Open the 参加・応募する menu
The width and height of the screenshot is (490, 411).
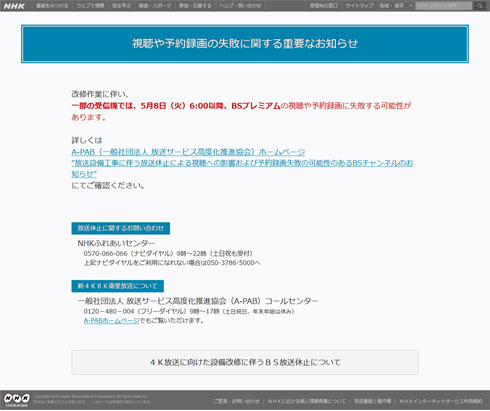click(x=195, y=6)
